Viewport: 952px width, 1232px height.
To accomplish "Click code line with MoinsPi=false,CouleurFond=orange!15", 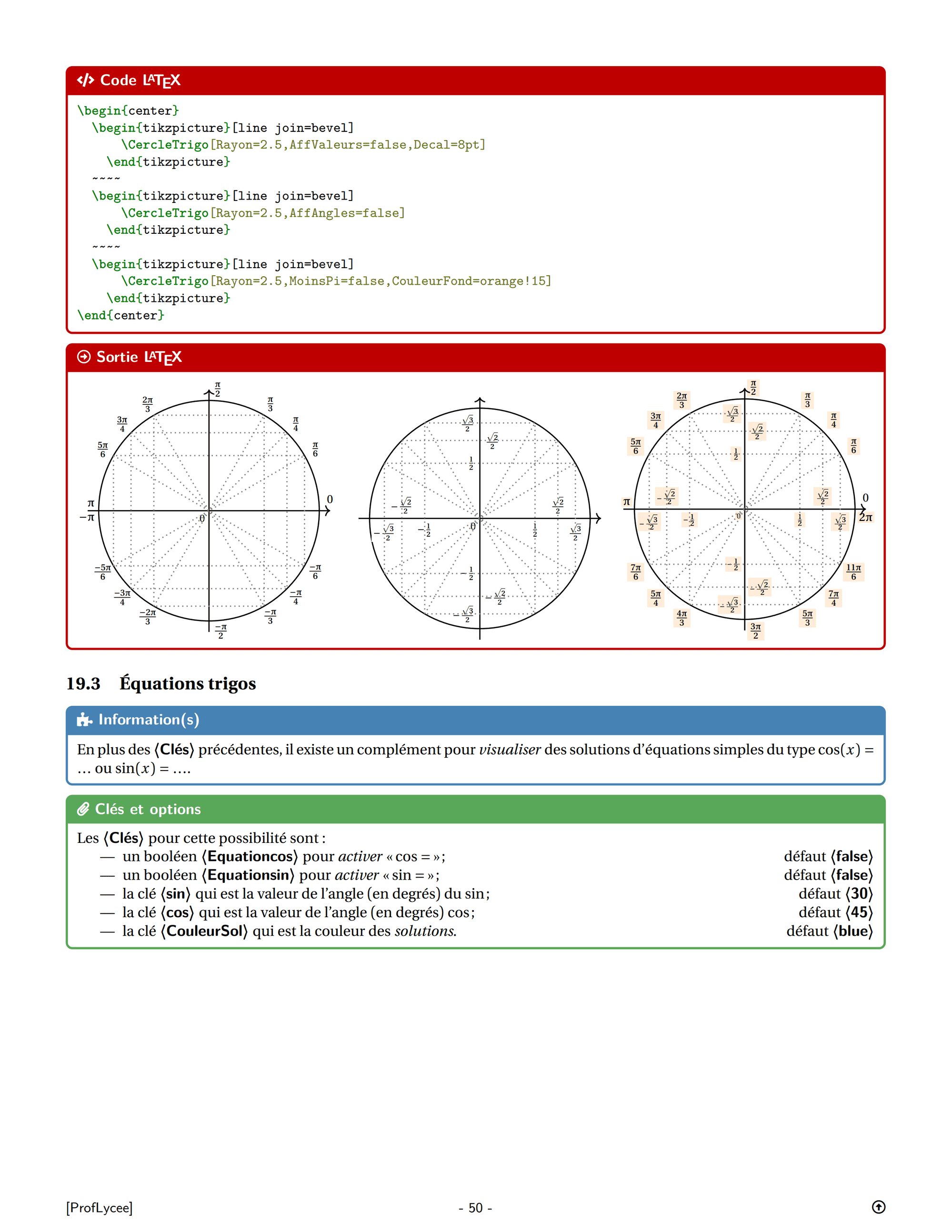I will click(x=336, y=281).
